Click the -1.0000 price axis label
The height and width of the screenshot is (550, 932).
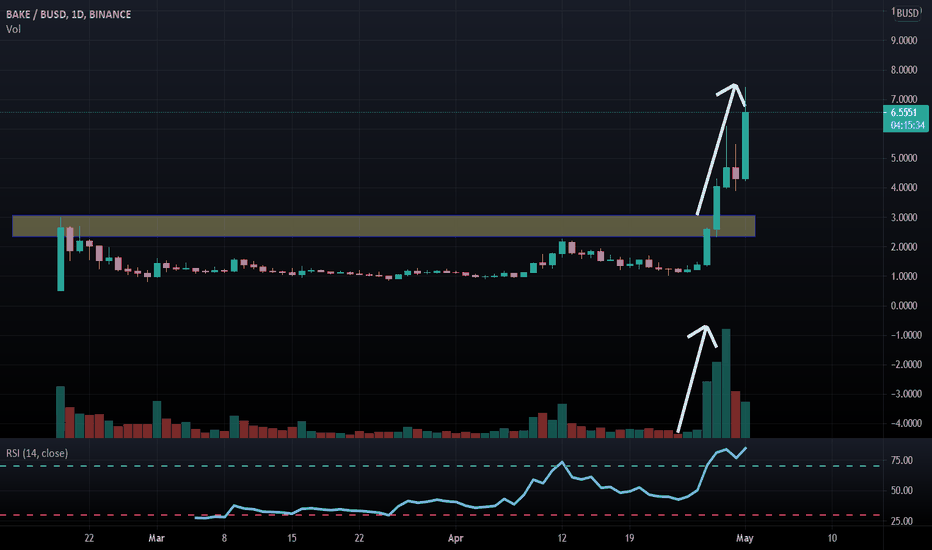point(905,335)
